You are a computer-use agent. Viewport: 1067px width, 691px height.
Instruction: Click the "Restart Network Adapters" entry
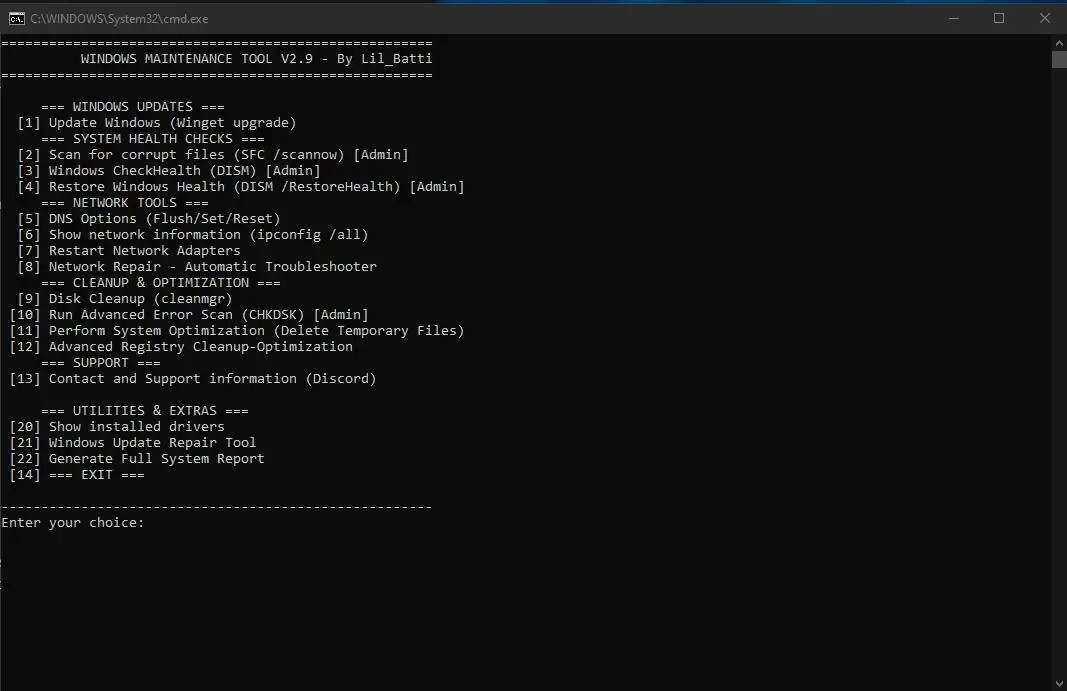click(x=144, y=251)
